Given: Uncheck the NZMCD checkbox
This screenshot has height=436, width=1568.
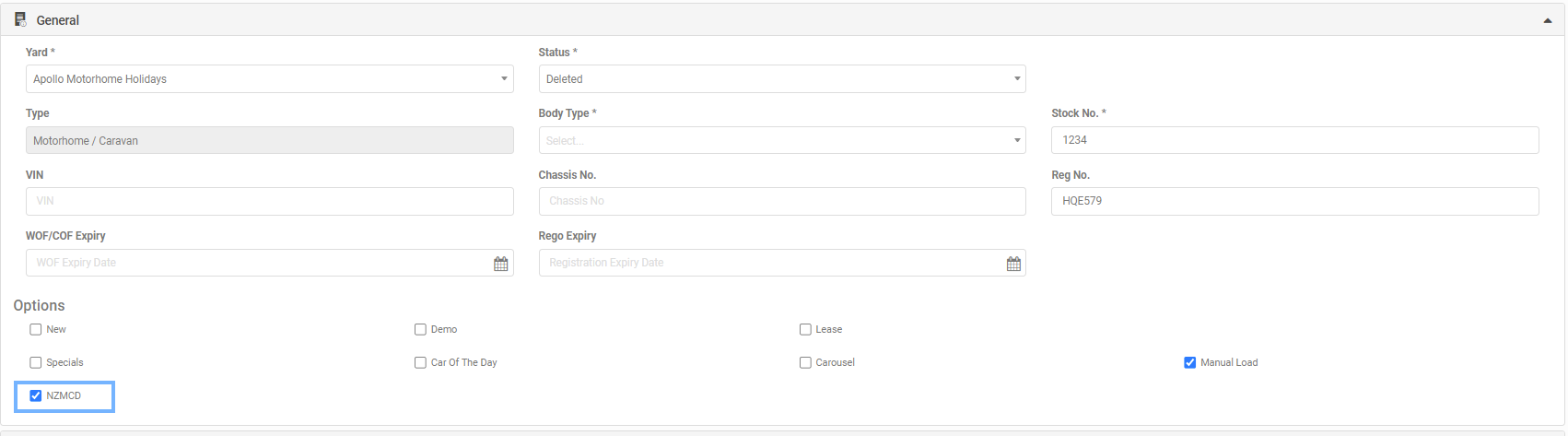Looking at the screenshot, I should click(36, 395).
